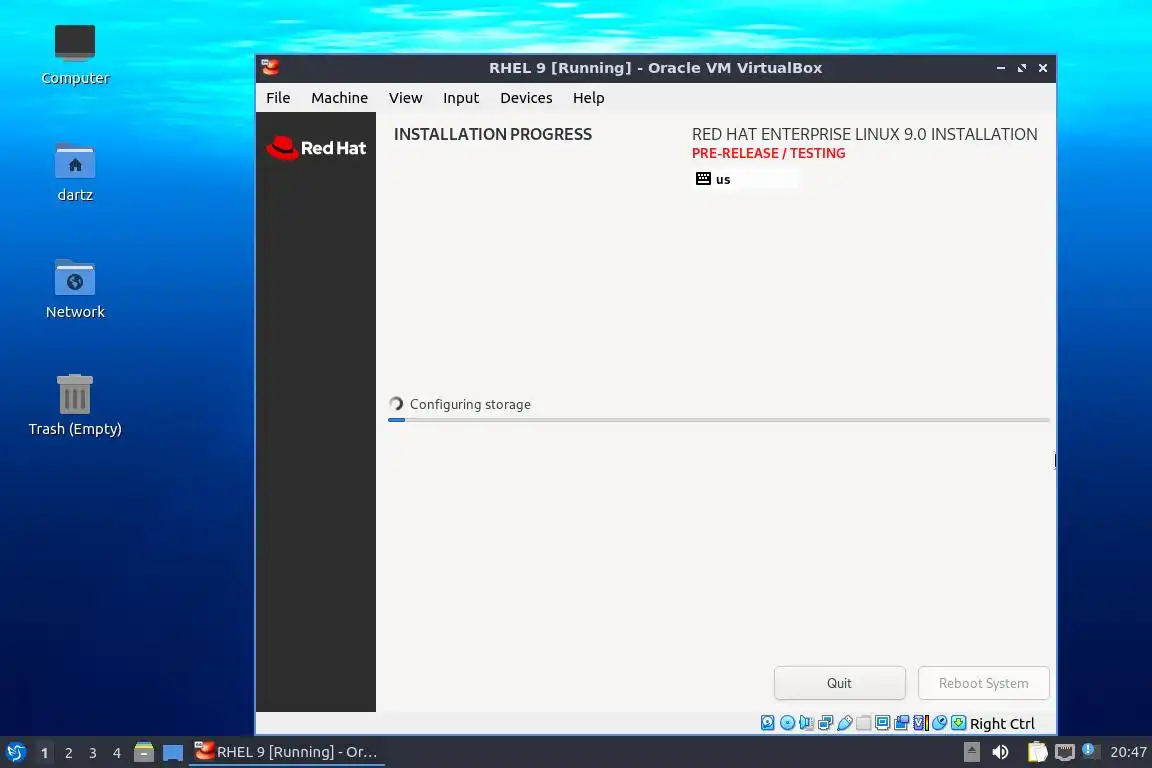This screenshot has width=1152, height=768.
Task: Click the network monitor tray icon
Action: coord(1065,752)
